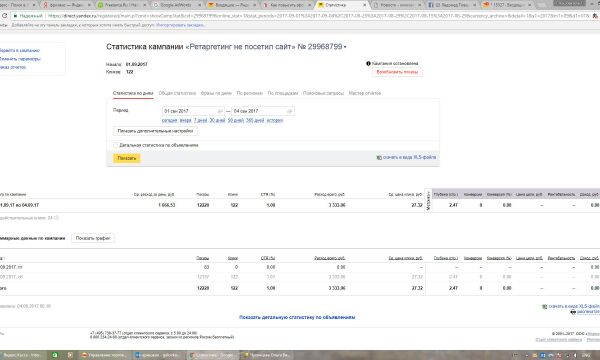
Task: Click the Перейти к кампании sidebar link
Action: [19, 50]
